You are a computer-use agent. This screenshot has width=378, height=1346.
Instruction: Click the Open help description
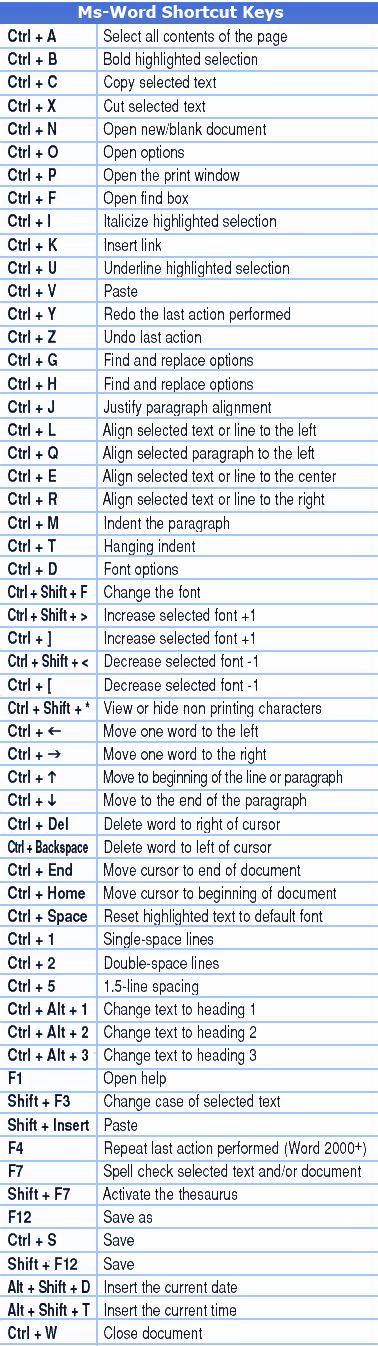[x=135, y=1079]
